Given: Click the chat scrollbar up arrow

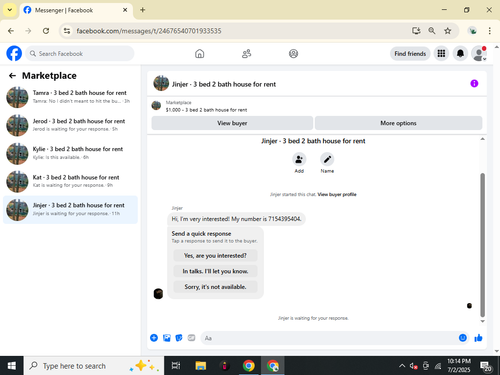Looking at the screenshot, I should (482, 139).
